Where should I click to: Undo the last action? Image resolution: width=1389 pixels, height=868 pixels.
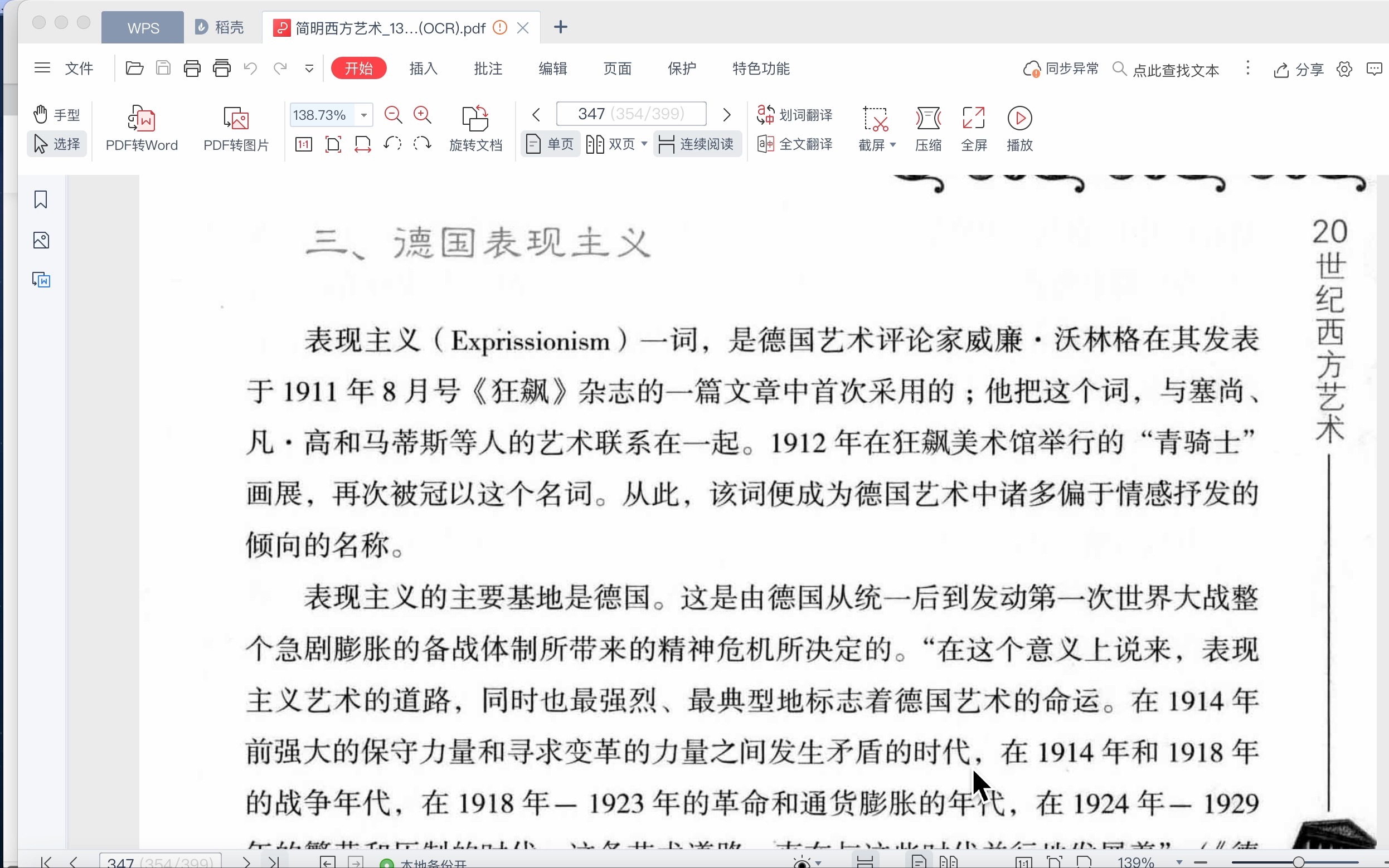(250, 69)
